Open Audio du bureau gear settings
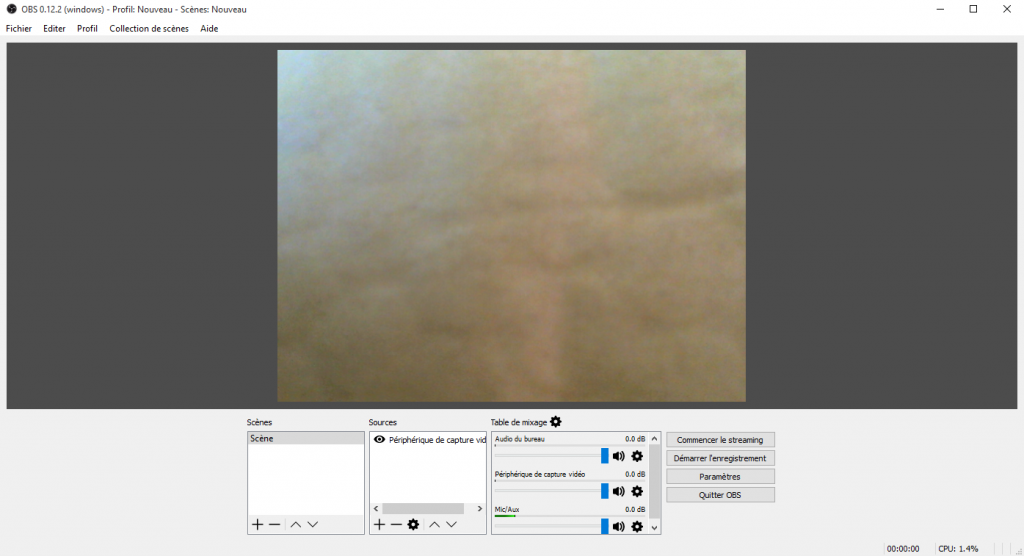This screenshot has height=556, width=1024. [637, 456]
